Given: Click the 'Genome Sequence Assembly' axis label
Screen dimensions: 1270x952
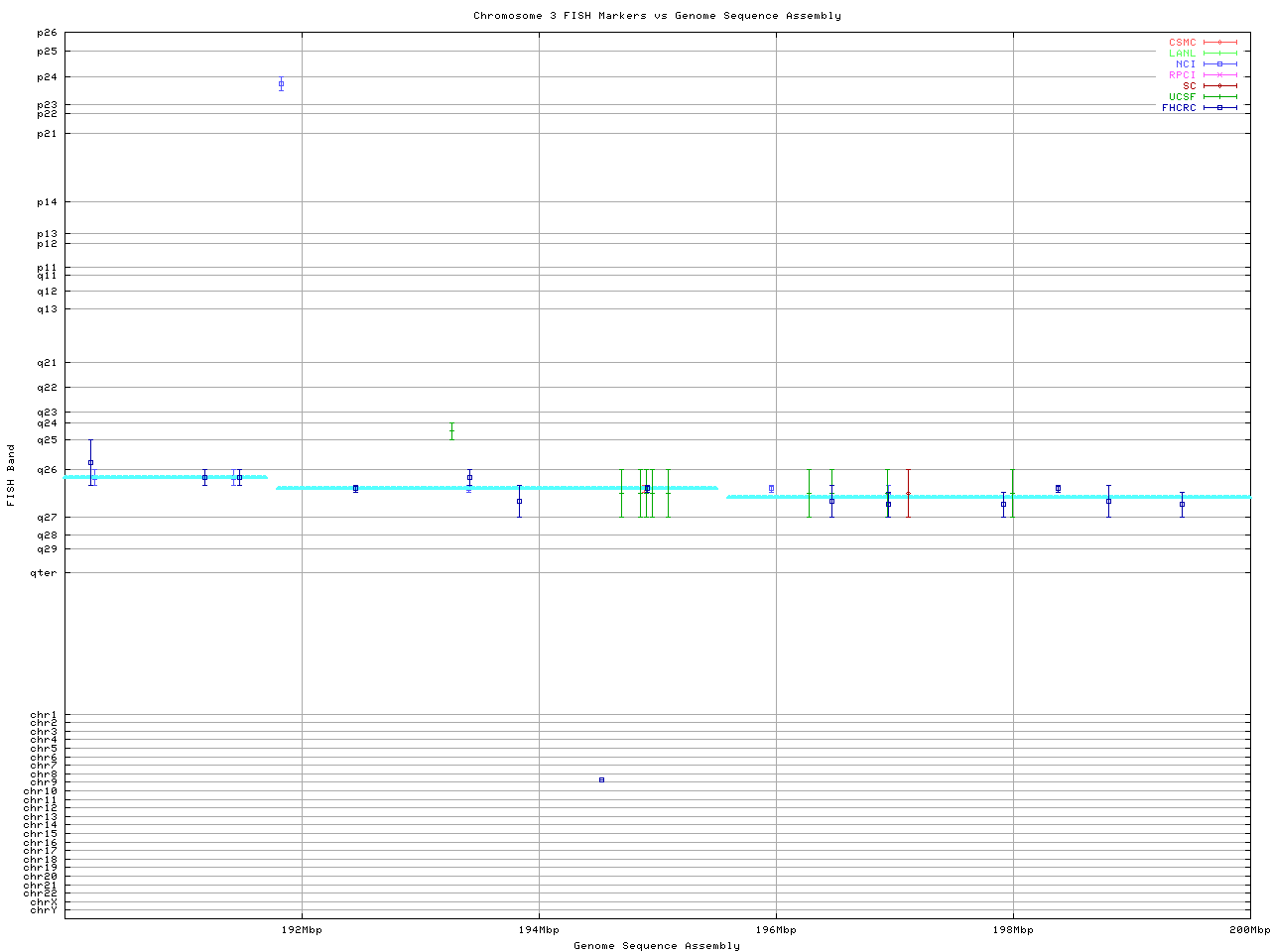Looking at the screenshot, I should [x=657, y=946].
